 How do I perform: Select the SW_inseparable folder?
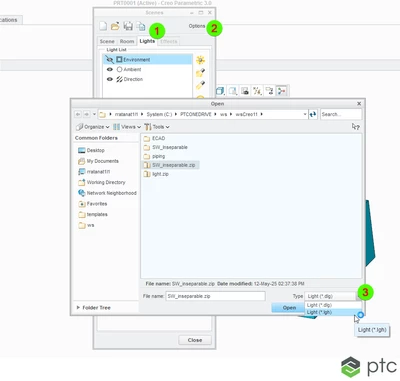point(166,147)
